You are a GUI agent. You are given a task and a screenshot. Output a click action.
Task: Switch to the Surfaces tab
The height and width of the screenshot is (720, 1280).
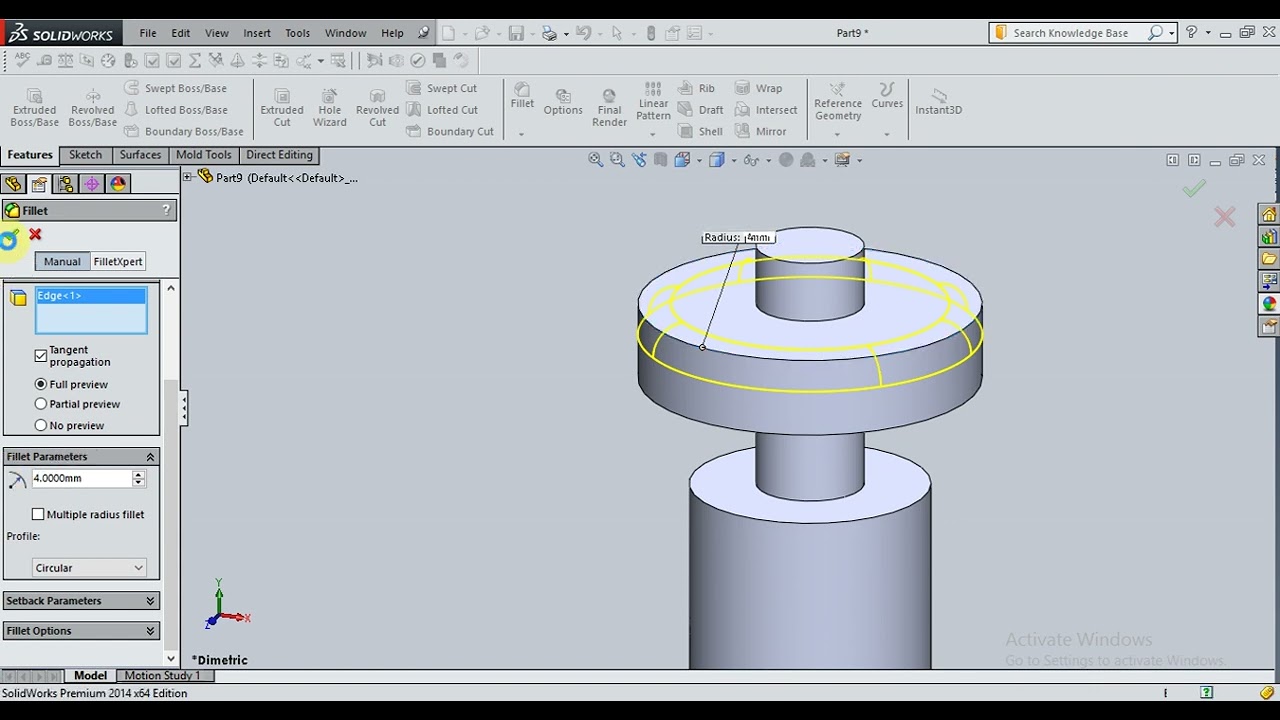click(x=140, y=155)
